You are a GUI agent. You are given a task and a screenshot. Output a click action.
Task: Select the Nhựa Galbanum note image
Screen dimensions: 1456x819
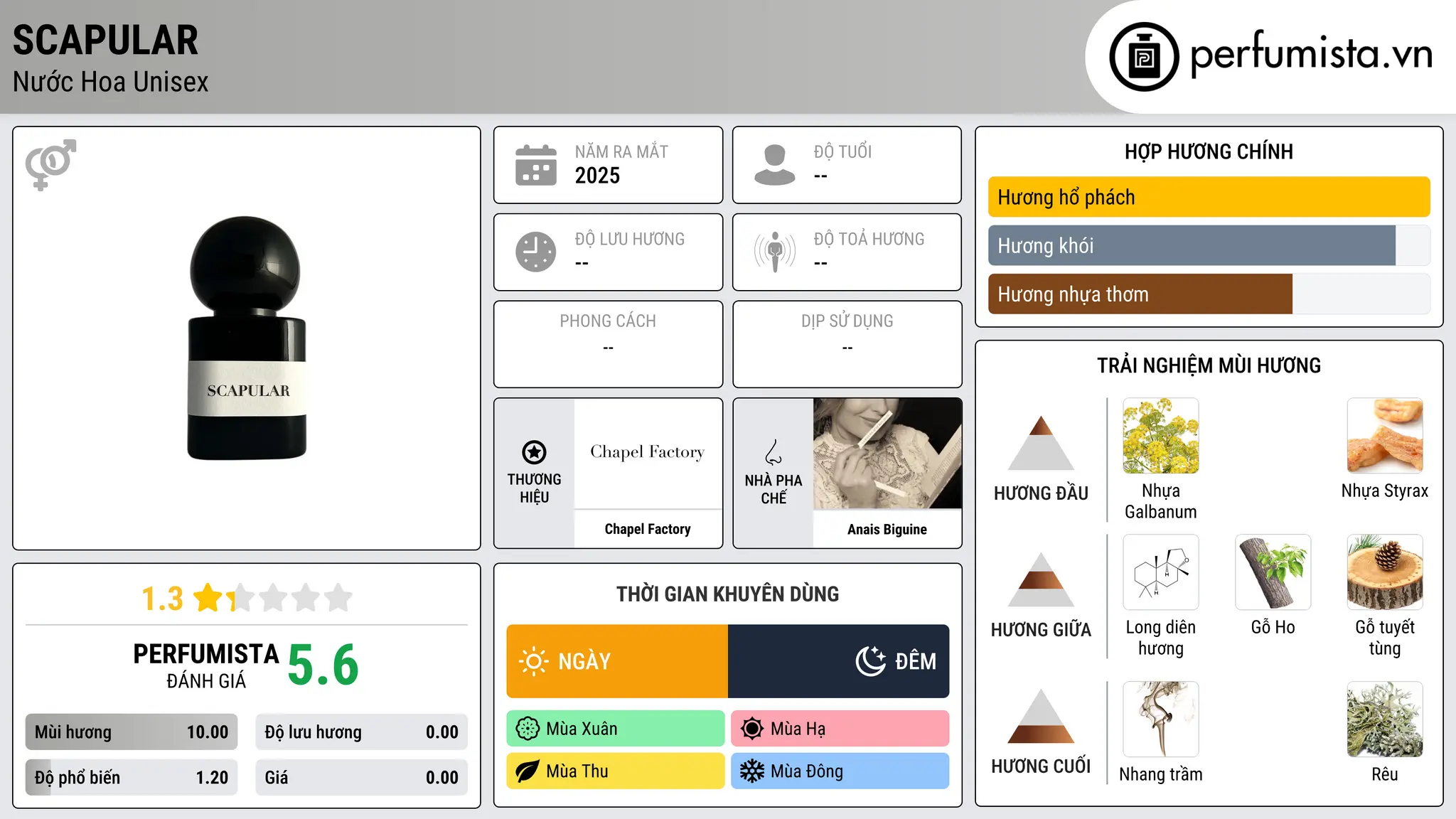[x=1161, y=436]
